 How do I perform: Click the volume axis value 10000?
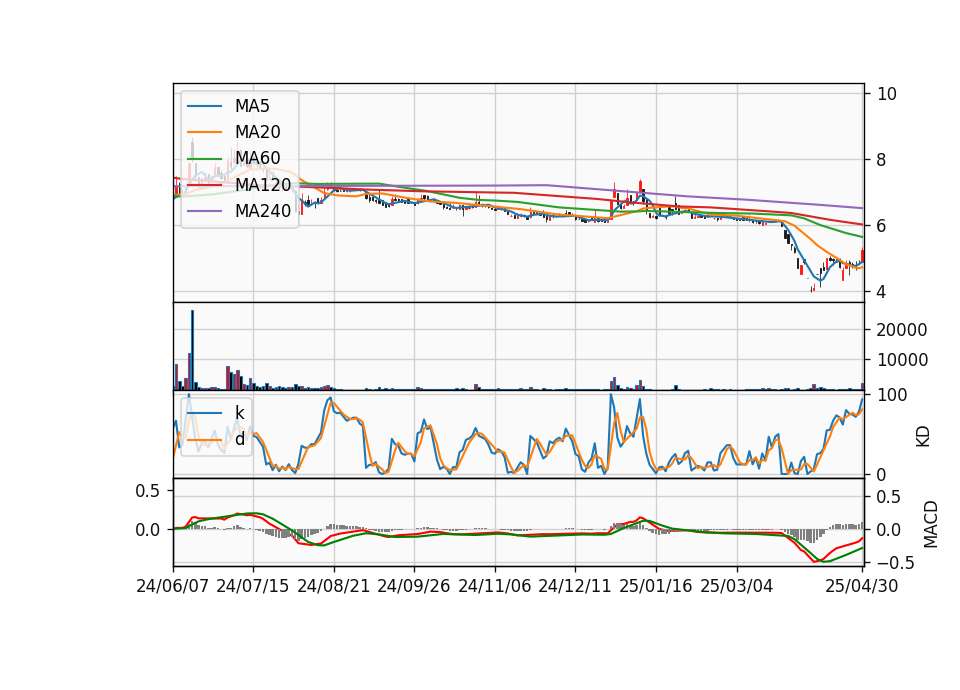coord(902,360)
